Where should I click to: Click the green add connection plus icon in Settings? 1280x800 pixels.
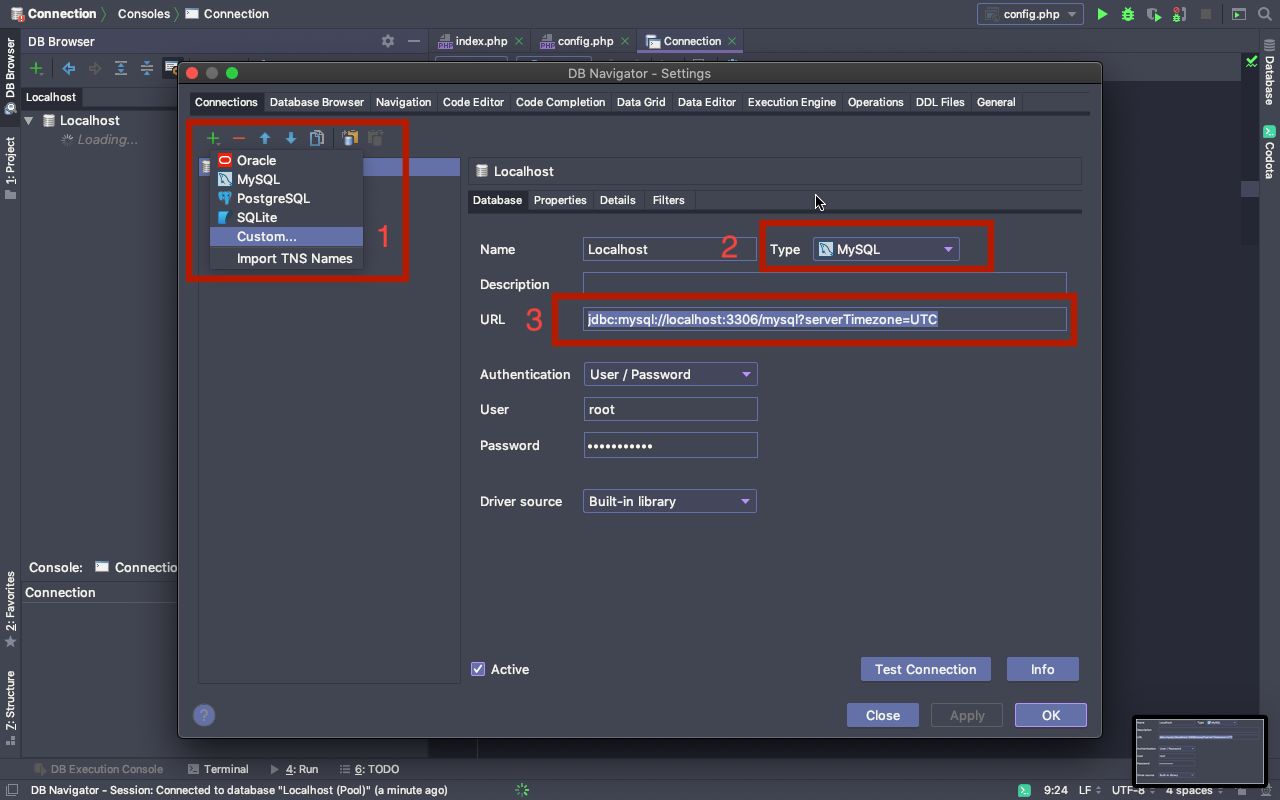pyautogui.click(x=213, y=138)
